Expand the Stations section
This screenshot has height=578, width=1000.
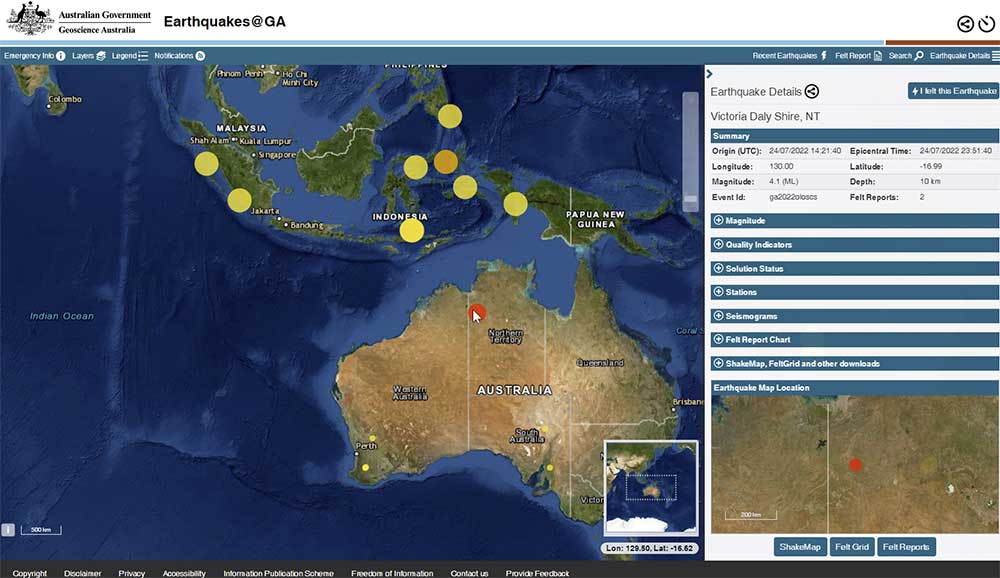[x=855, y=292]
